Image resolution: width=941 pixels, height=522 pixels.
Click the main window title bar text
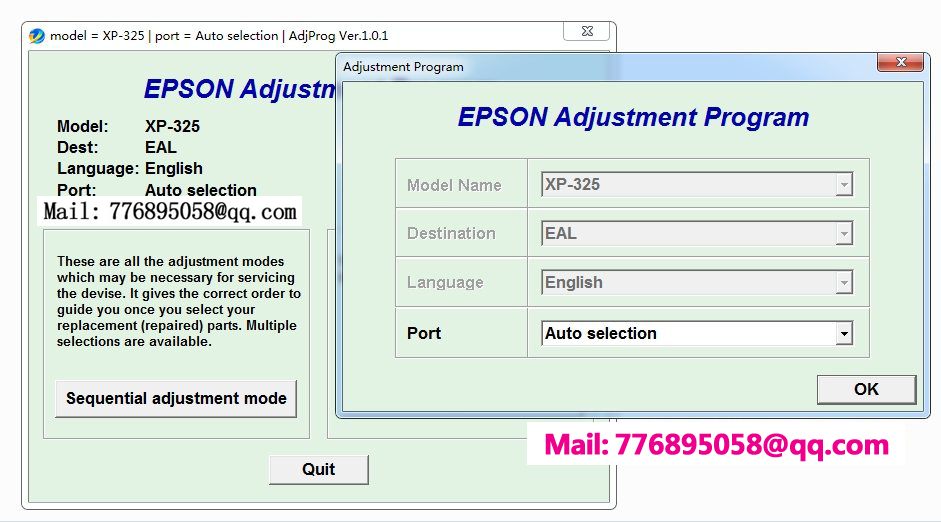pos(219,36)
